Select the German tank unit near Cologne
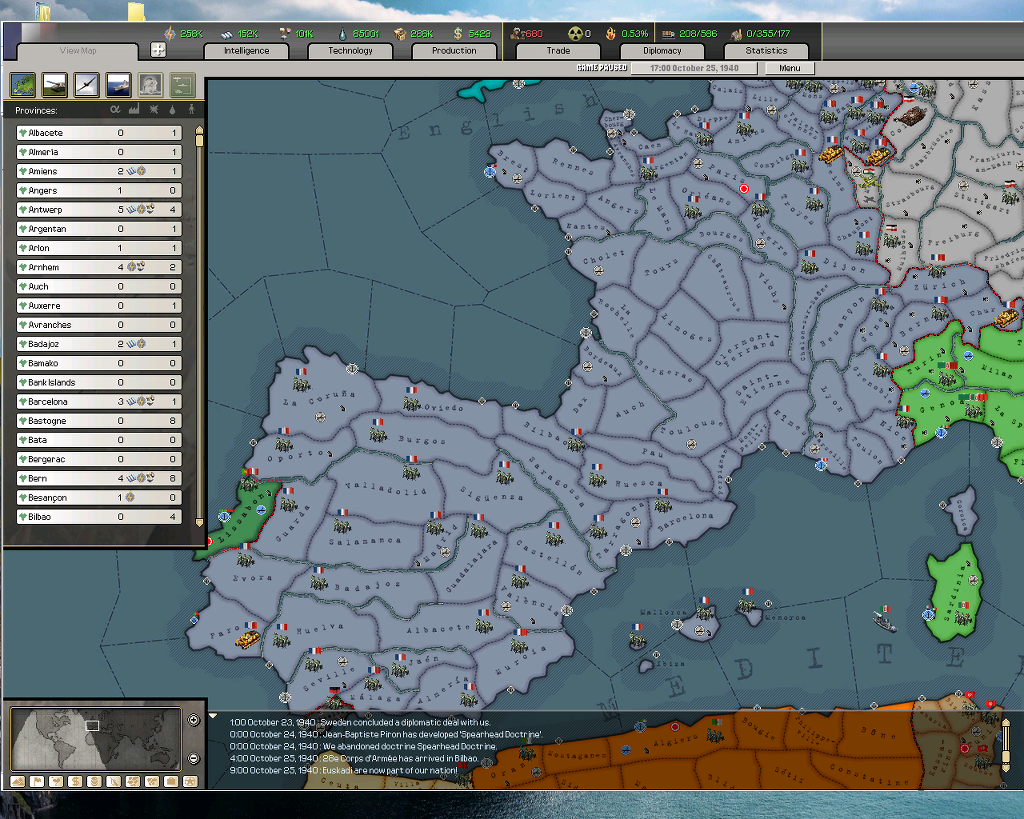The height and width of the screenshot is (819, 1024). pos(910,116)
